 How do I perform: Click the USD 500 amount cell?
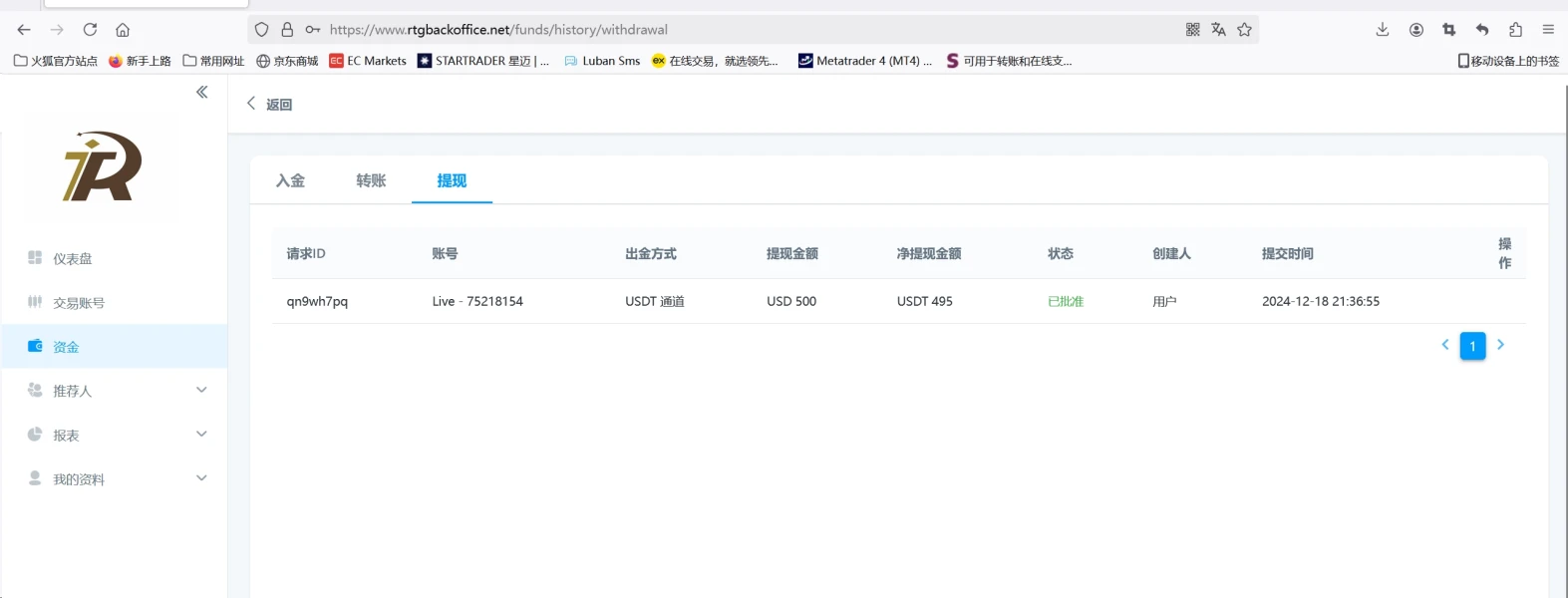[x=791, y=301]
